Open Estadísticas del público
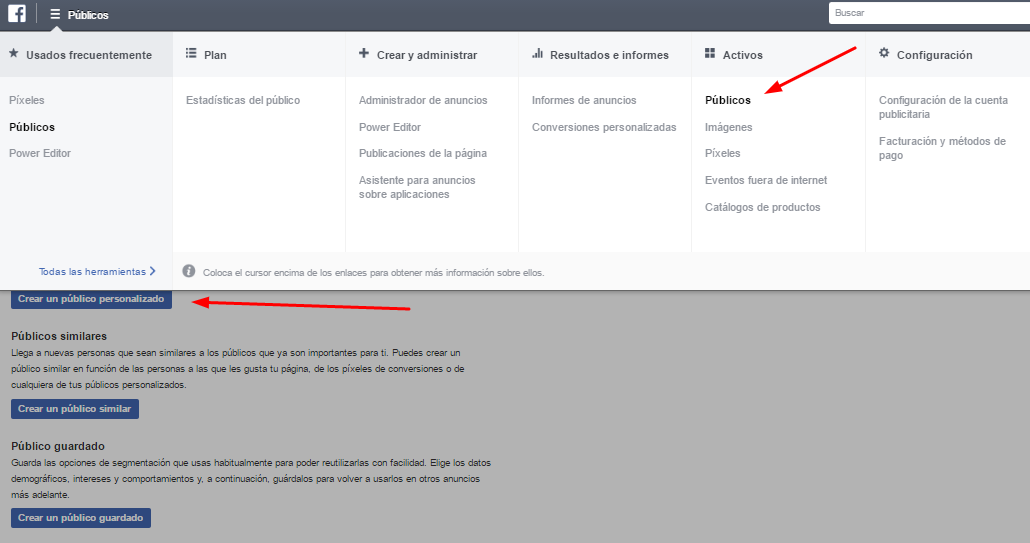 (x=243, y=100)
